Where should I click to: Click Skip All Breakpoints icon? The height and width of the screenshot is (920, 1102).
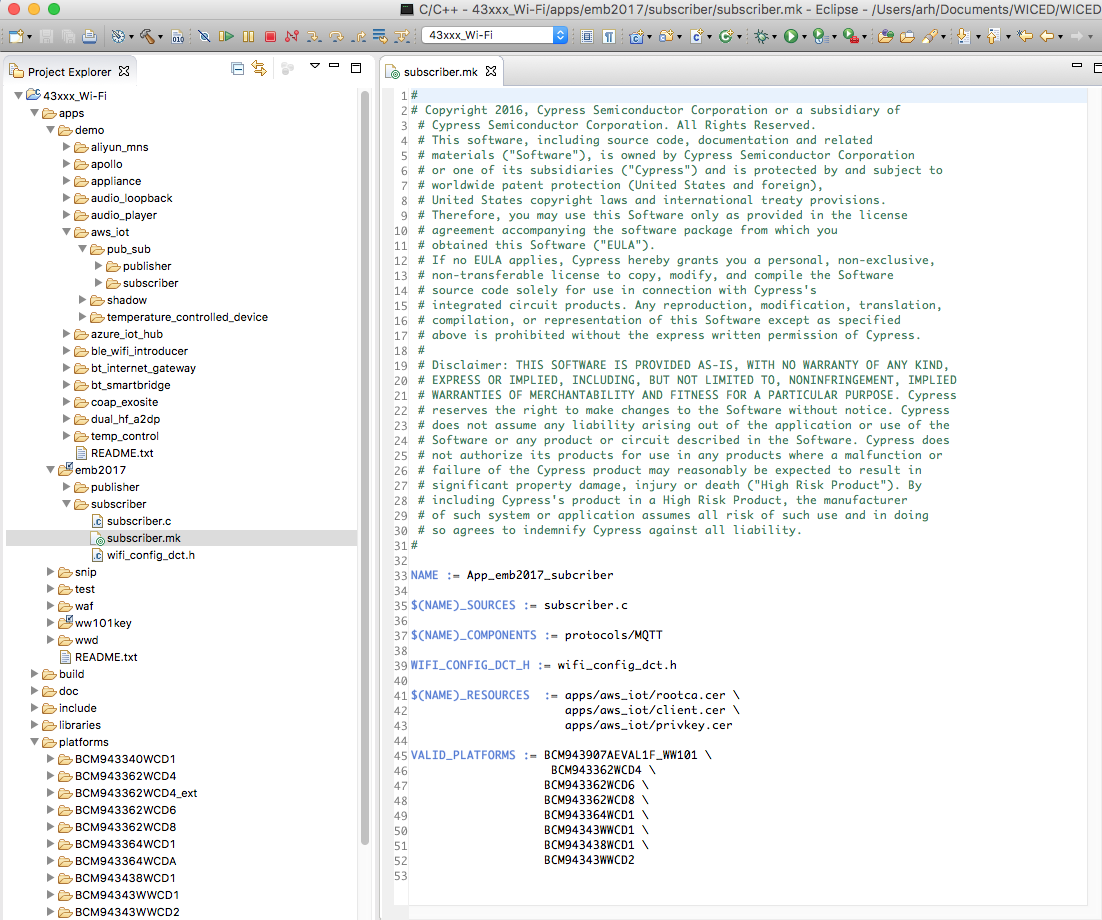point(205,36)
